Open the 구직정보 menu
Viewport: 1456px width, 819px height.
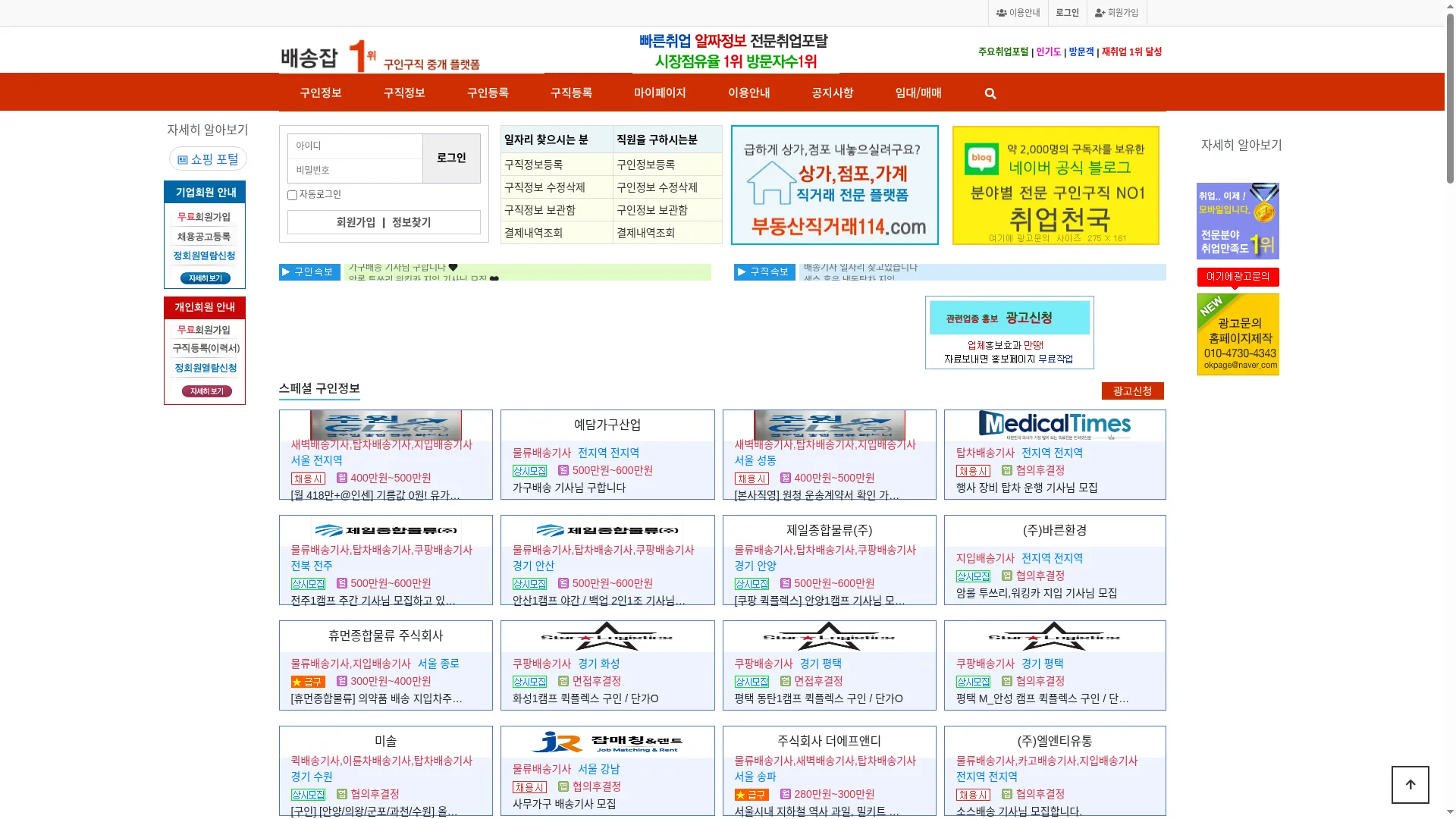pyautogui.click(x=404, y=93)
